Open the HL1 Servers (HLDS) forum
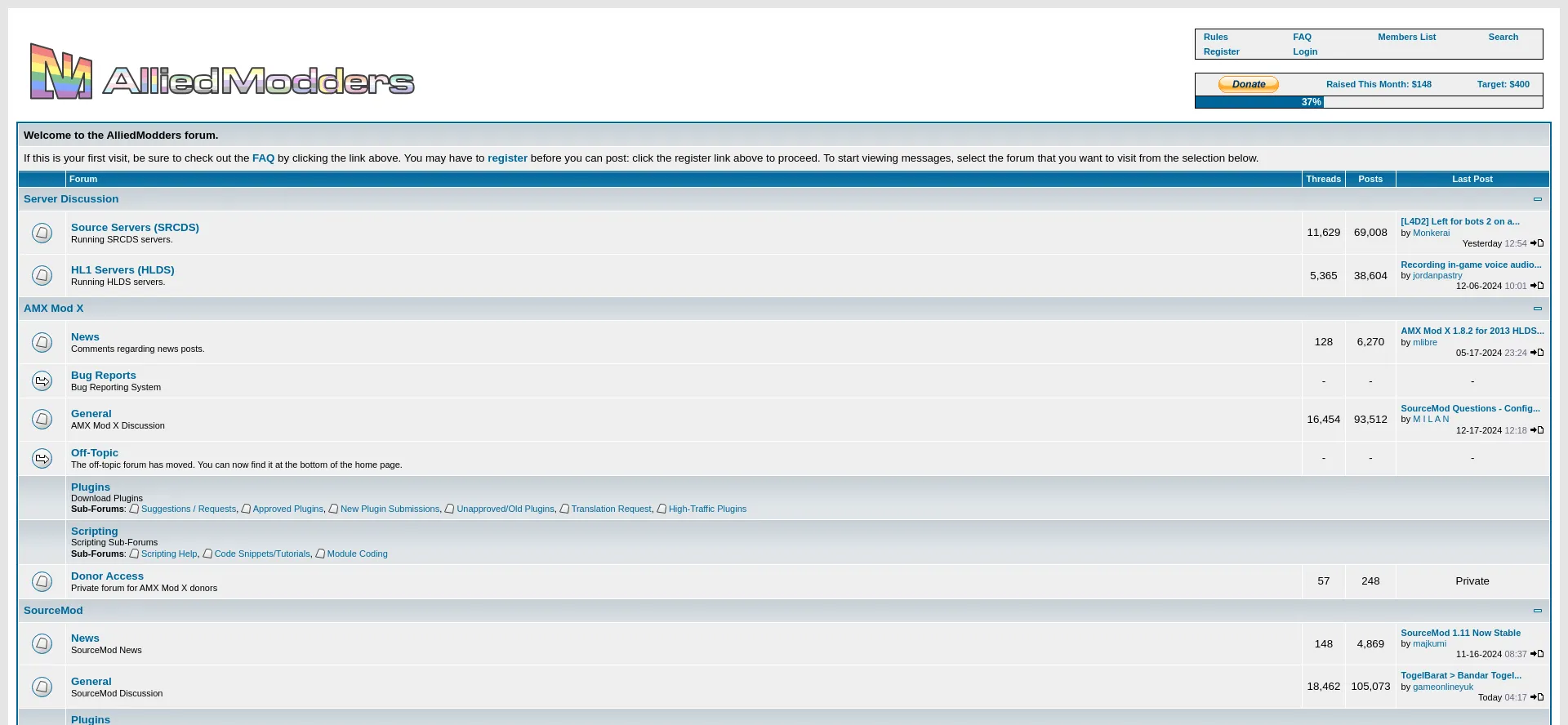1568x725 pixels. coord(122,269)
